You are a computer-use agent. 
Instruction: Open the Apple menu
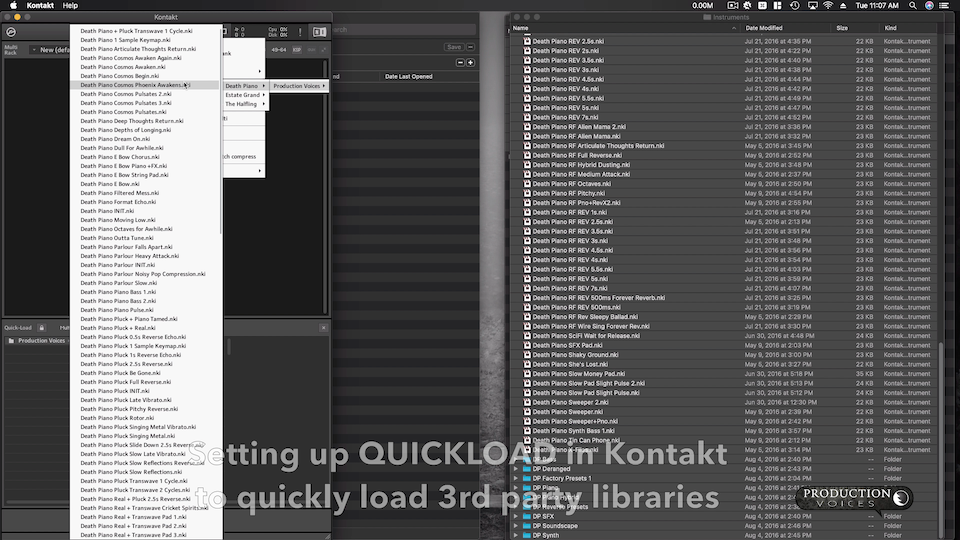click(x=13, y=6)
